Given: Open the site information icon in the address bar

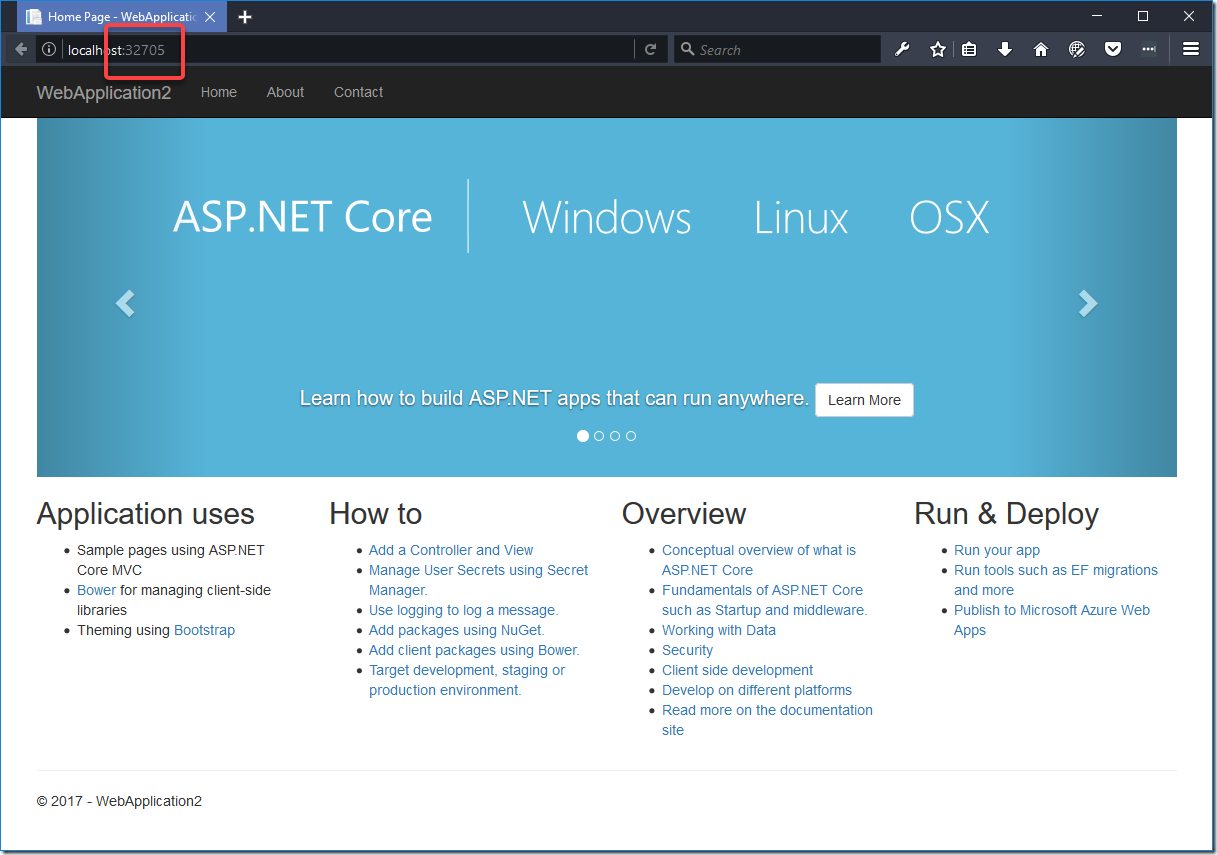Looking at the screenshot, I should (49, 49).
